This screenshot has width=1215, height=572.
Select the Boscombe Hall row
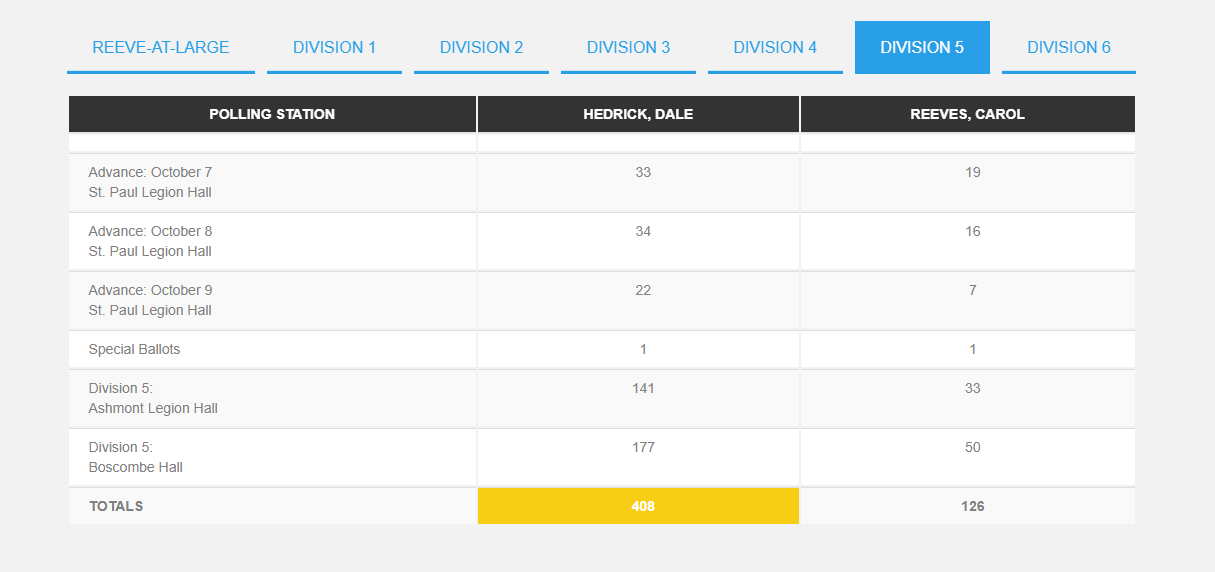click(135, 457)
